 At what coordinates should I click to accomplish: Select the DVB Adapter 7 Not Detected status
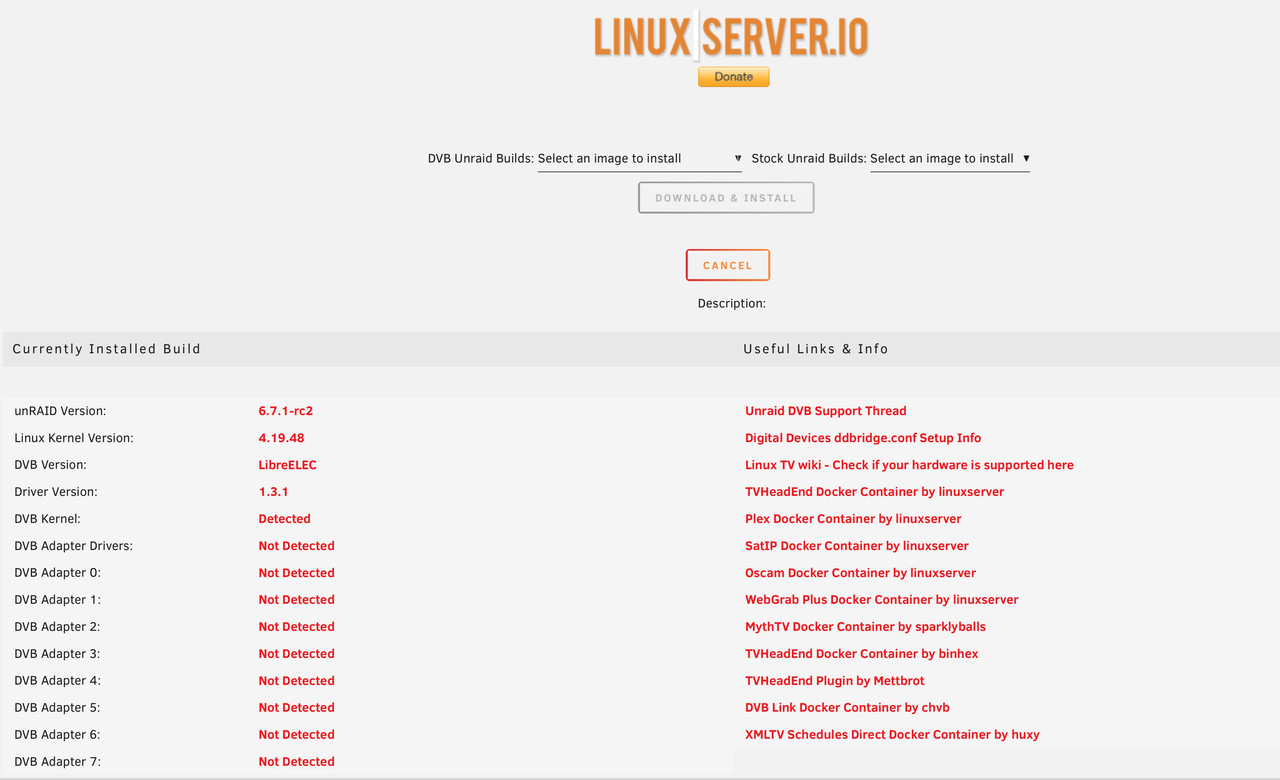pos(296,762)
